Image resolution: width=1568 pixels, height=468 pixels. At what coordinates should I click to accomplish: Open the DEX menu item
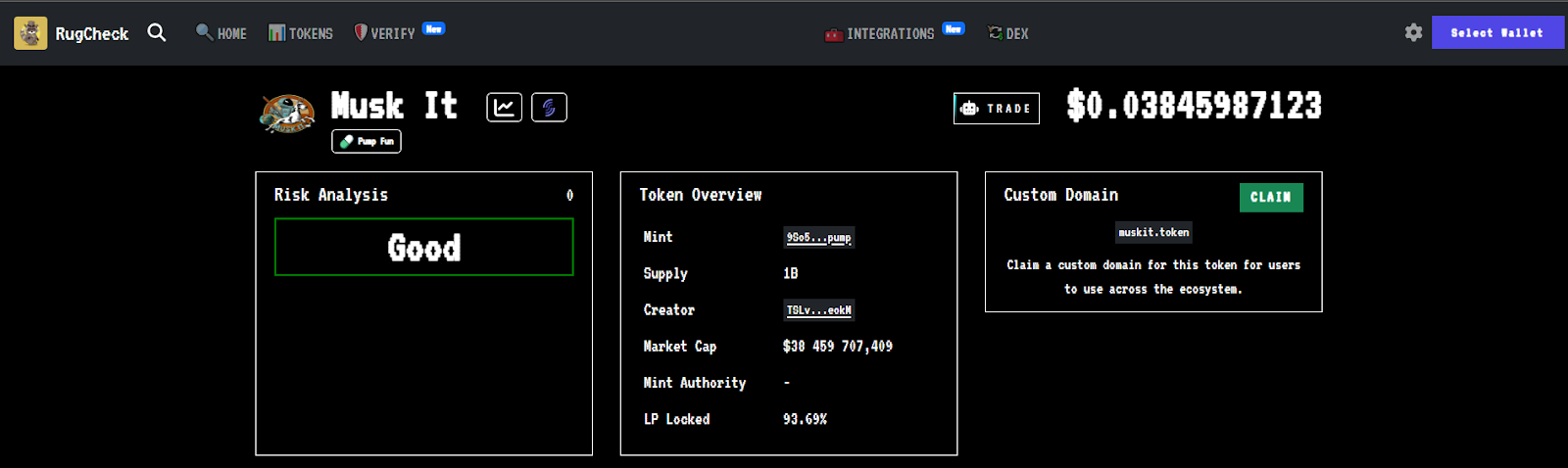click(x=1008, y=33)
